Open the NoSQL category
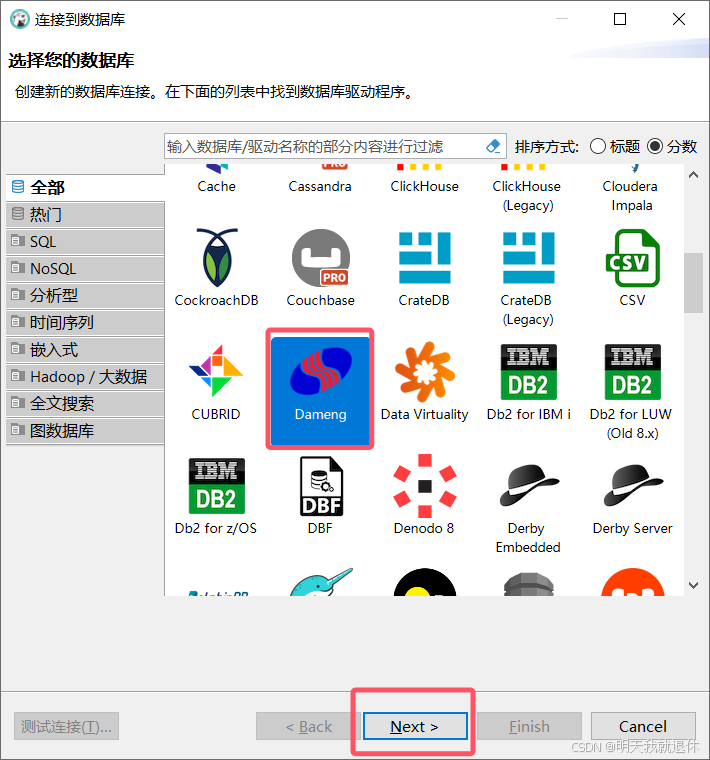The height and width of the screenshot is (760, 710). point(85,269)
